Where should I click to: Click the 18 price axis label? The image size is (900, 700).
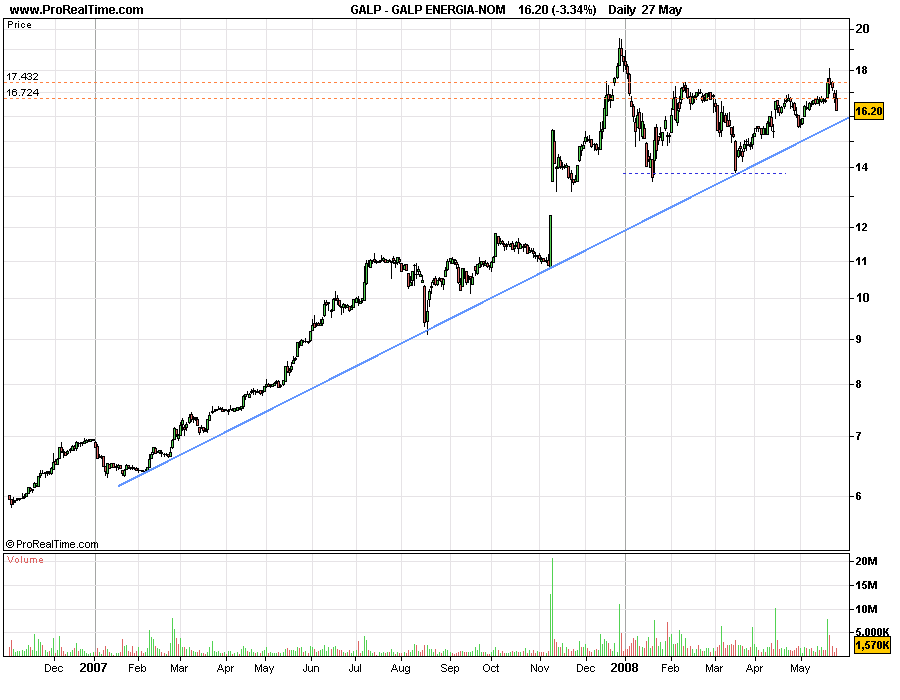(861, 71)
